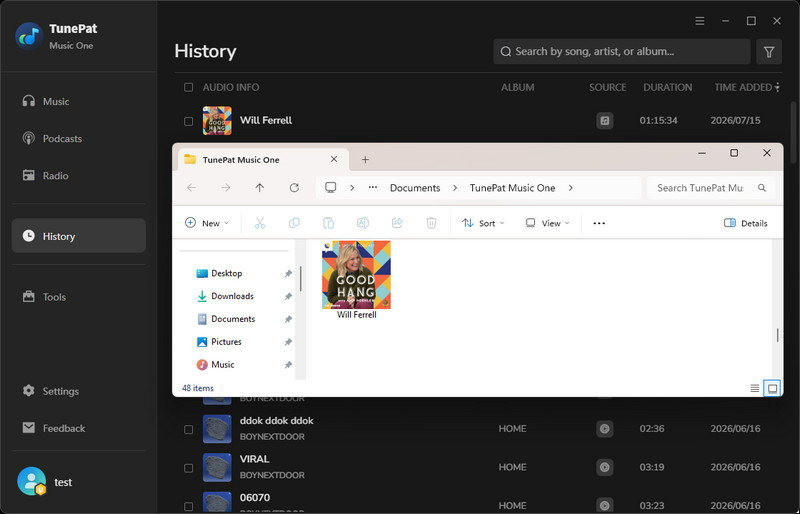Click the TunePat hamburger menu icon
The height and width of the screenshot is (514, 800).
pyautogui.click(x=699, y=21)
